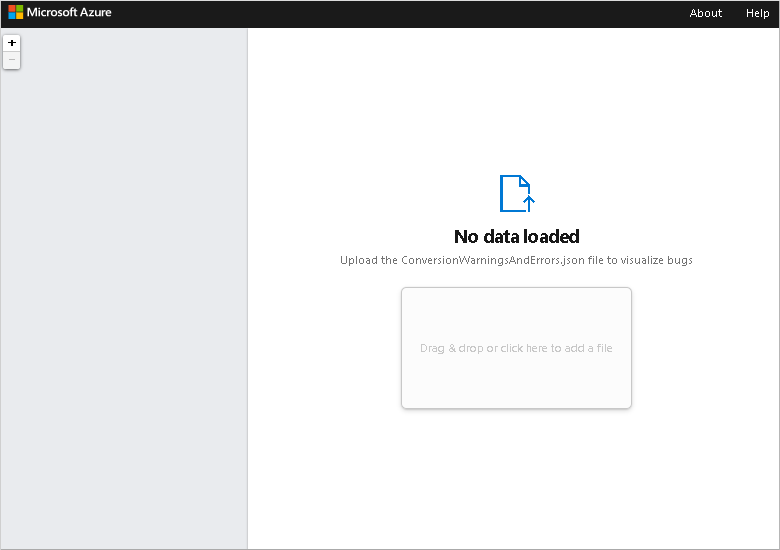Zoom in the map with plus button
Image resolution: width=780 pixels, height=550 pixels.
(x=11, y=43)
